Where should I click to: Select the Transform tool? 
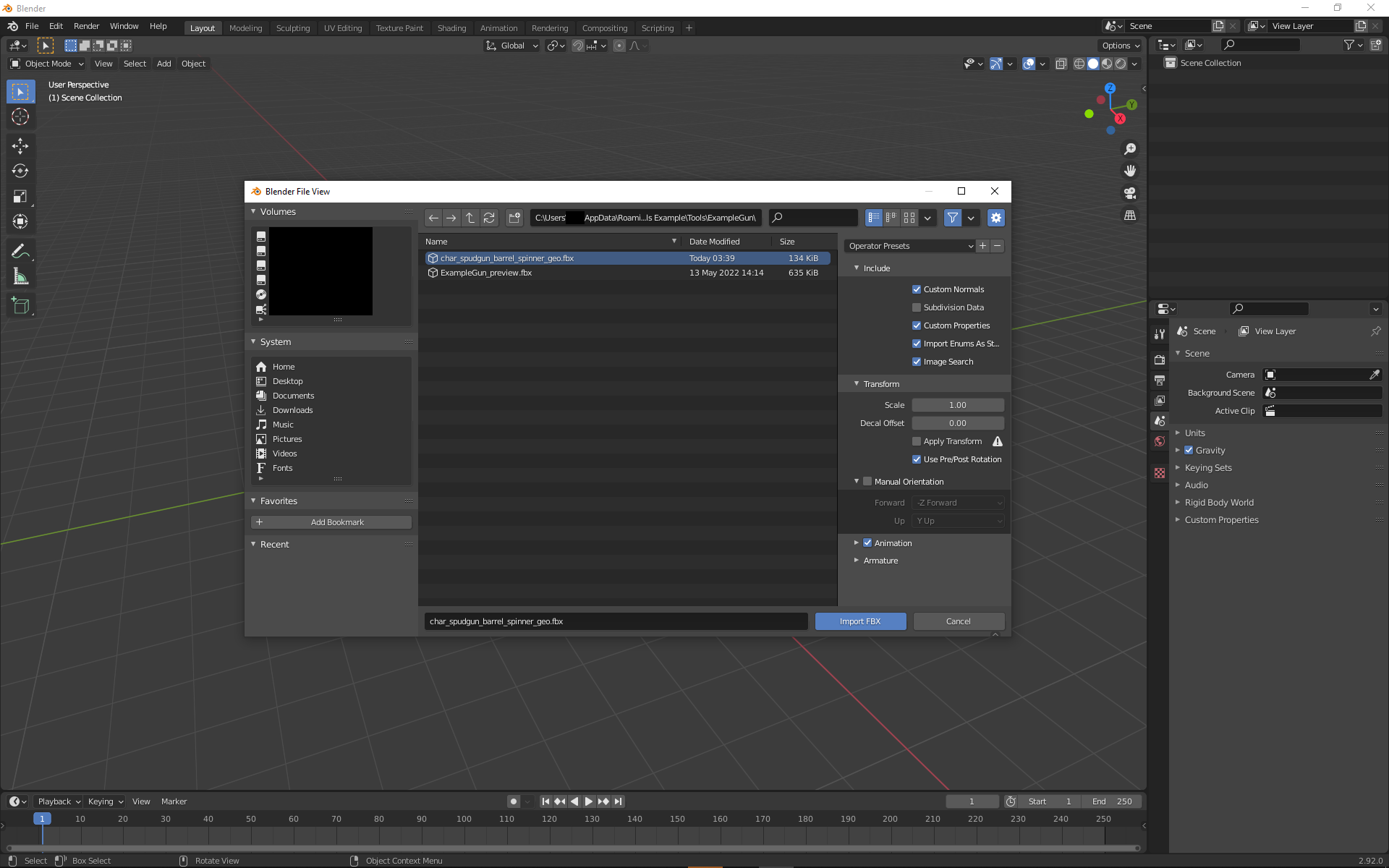pos(20,222)
